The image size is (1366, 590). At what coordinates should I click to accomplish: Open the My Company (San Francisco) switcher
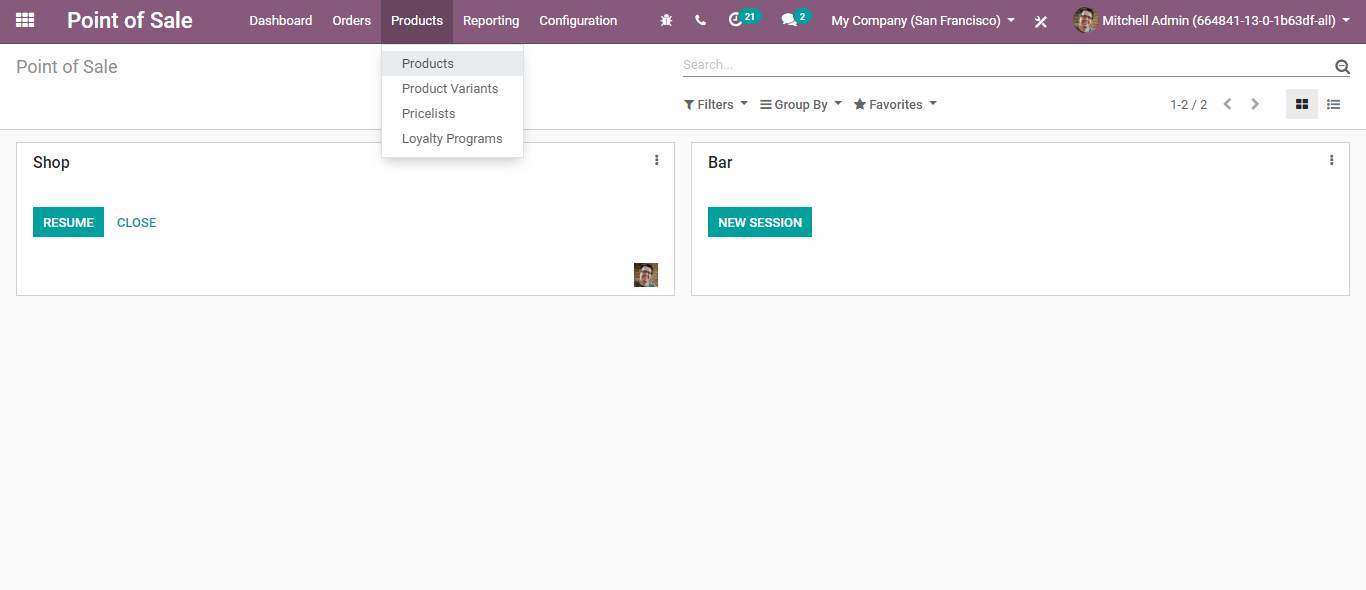(x=923, y=20)
